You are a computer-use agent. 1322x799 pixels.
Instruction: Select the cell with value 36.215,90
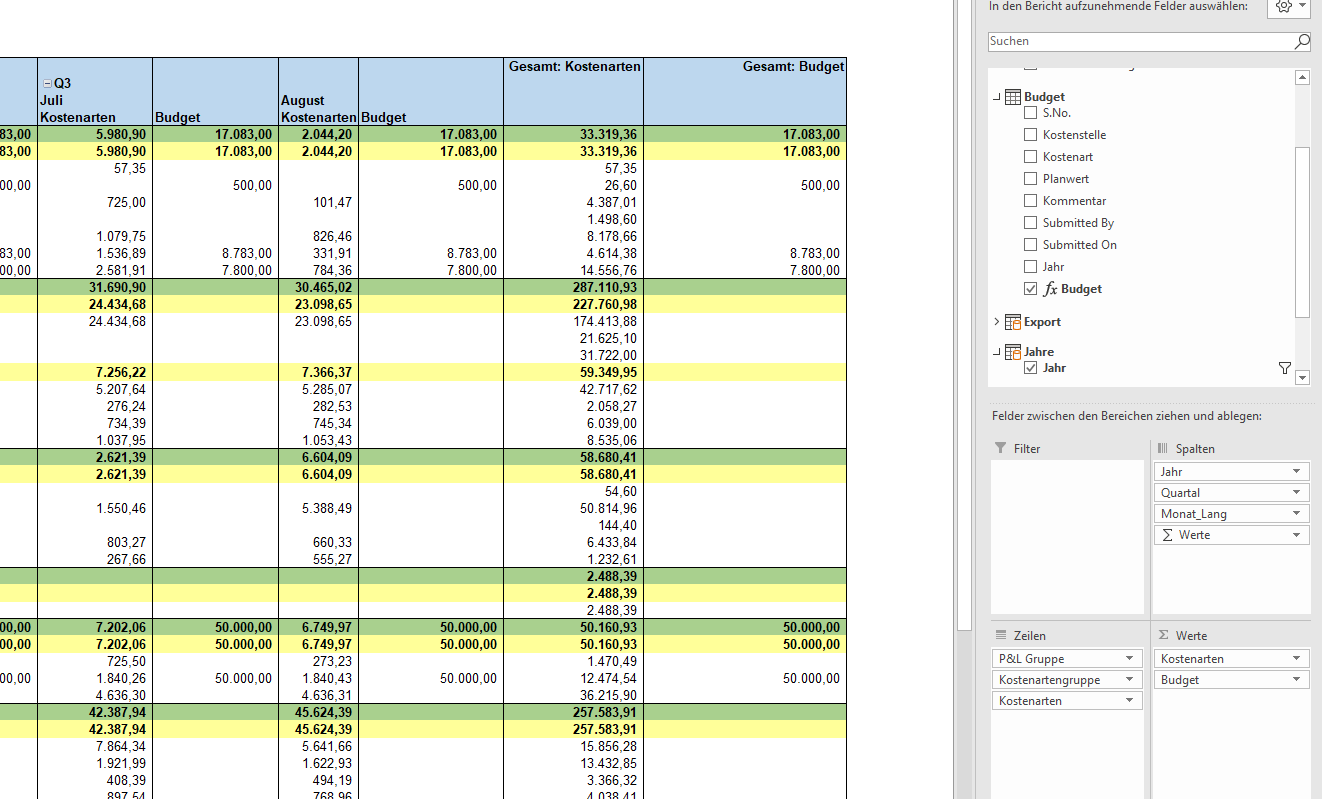point(573,696)
